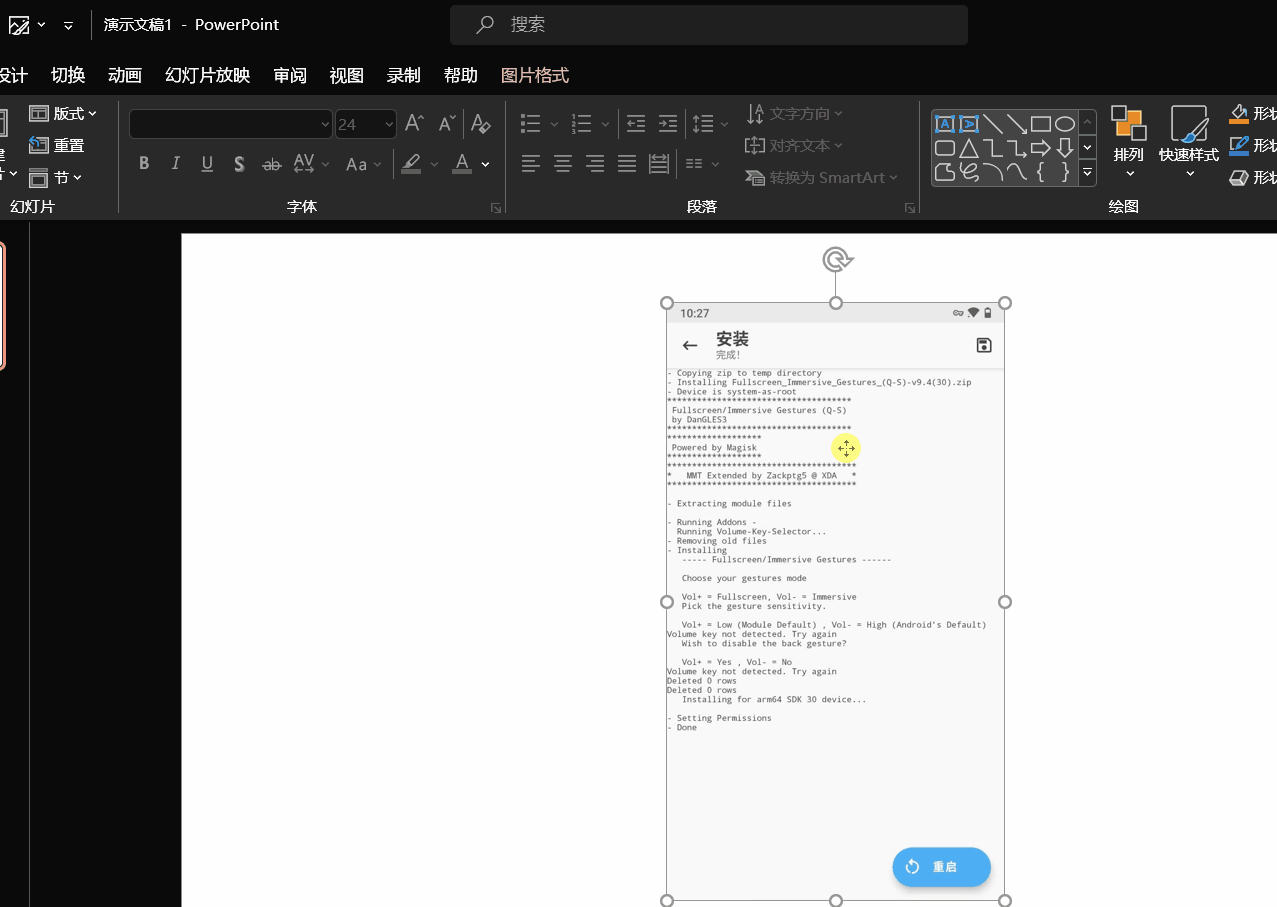Switch to the 动画 tab
Viewport: 1277px width, 907px height.
tap(125, 75)
